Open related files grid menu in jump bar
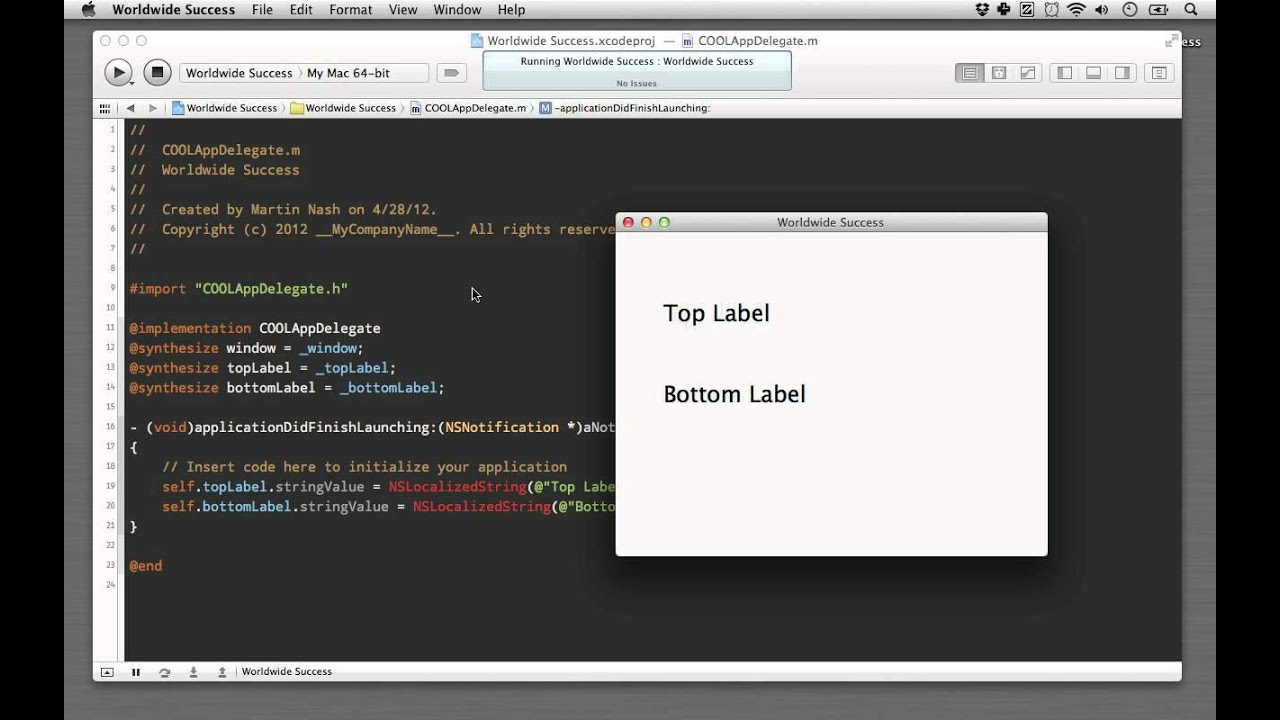Image resolution: width=1280 pixels, height=720 pixels. click(105, 108)
